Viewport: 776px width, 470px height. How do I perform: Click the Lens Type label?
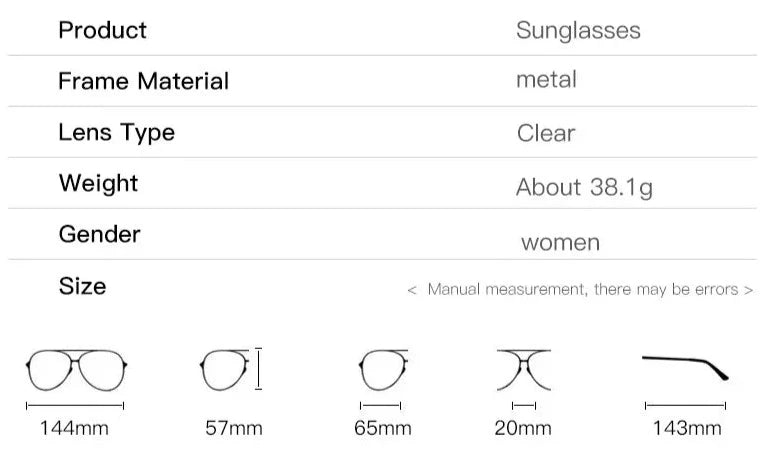pos(116,132)
